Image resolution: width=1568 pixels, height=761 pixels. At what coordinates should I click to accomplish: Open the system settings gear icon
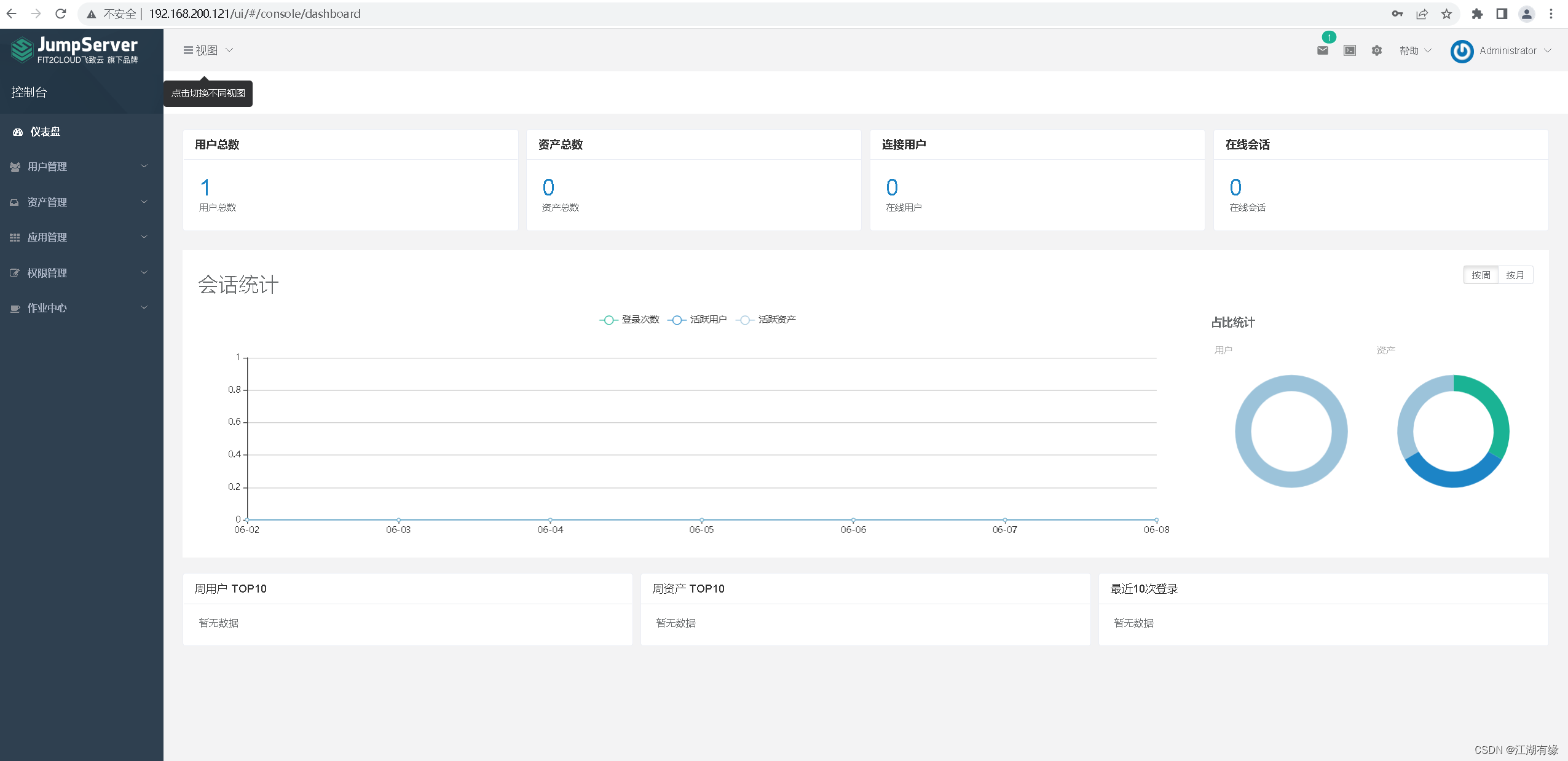[x=1376, y=50]
